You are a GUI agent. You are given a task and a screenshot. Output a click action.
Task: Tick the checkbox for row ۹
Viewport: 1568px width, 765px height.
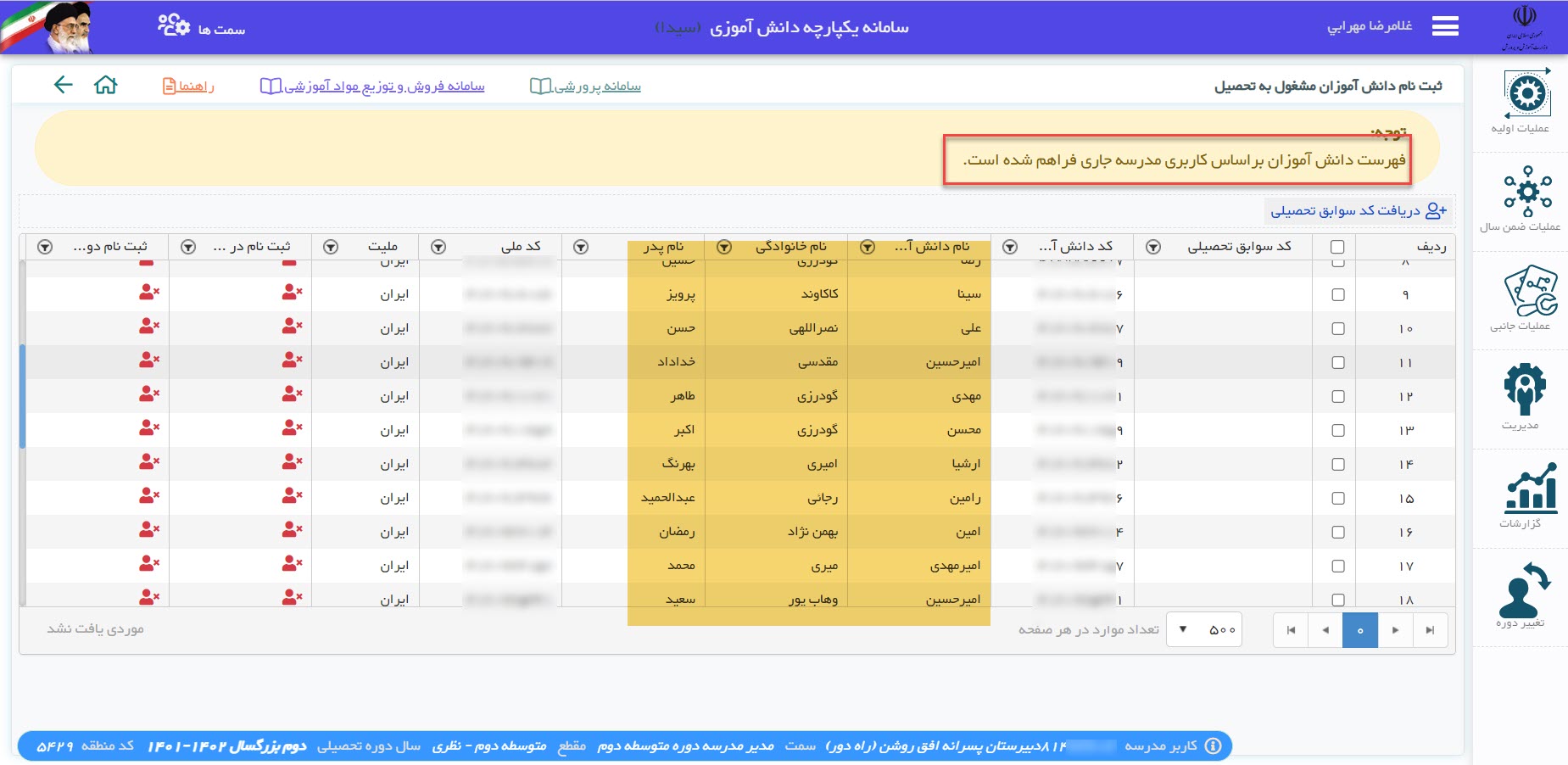(1338, 295)
